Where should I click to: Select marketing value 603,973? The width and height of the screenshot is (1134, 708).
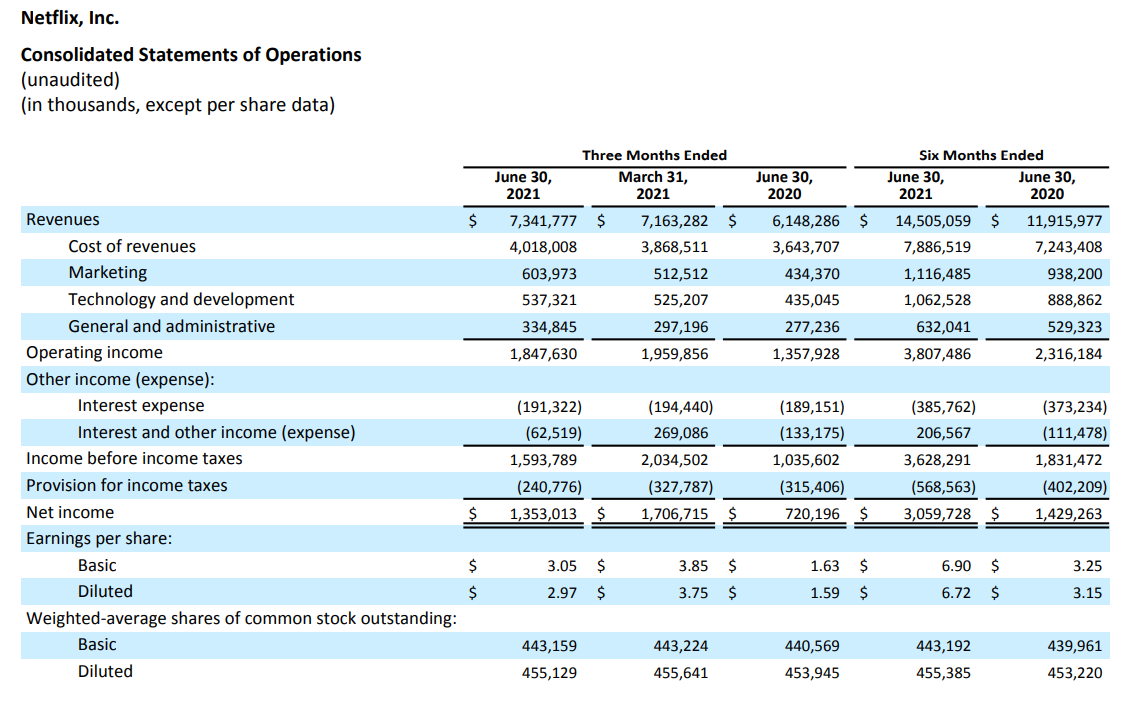pos(550,274)
